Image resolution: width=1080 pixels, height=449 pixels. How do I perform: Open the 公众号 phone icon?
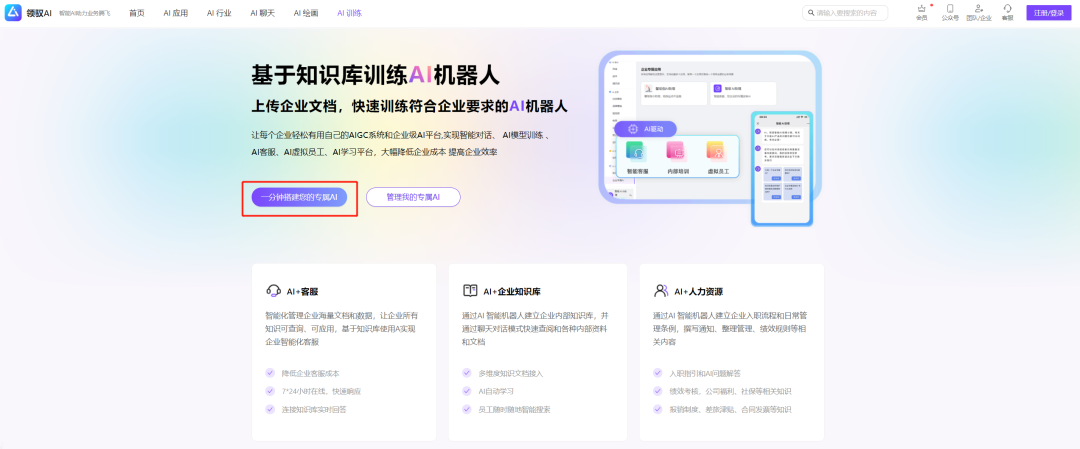coord(950,8)
